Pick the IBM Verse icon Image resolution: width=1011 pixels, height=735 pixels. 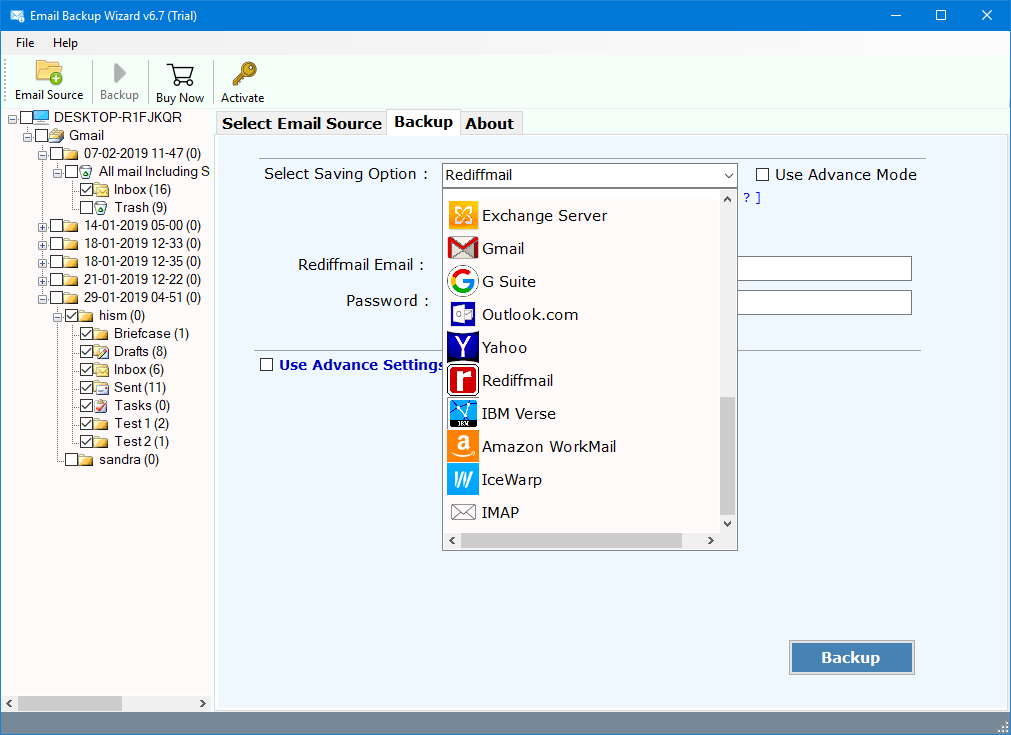[463, 413]
